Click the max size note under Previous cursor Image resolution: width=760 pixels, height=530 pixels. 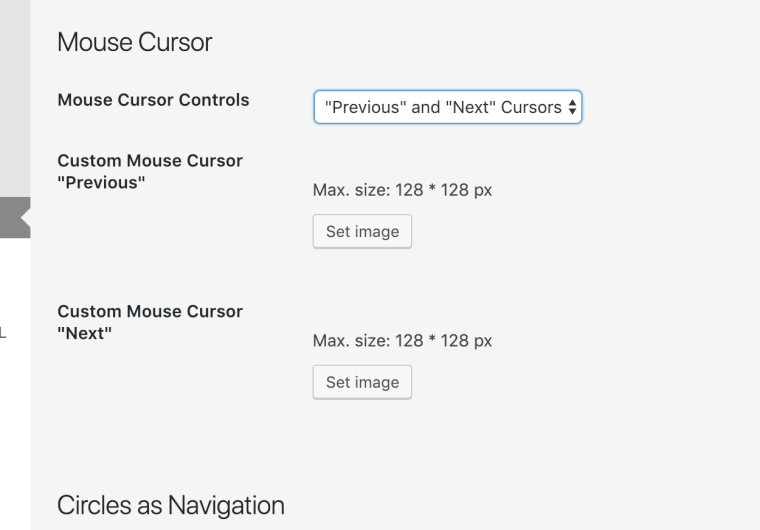[402, 190]
